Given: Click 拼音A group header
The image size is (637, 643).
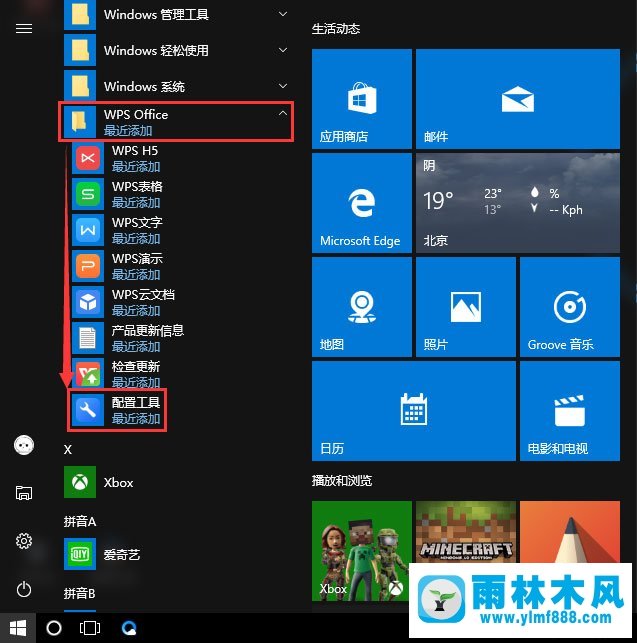Looking at the screenshot, I should (80, 522).
